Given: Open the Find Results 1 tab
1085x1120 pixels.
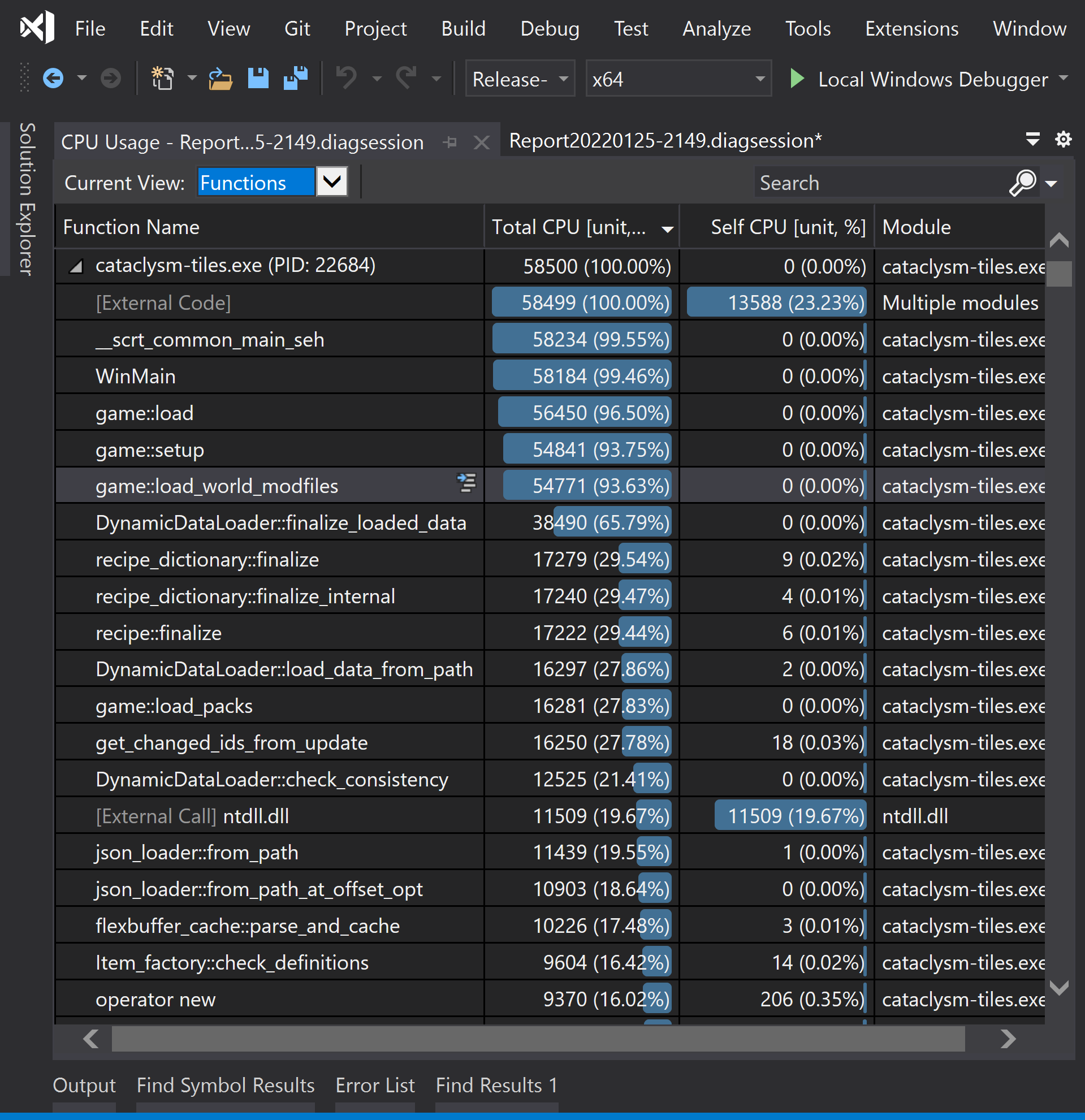Looking at the screenshot, I should [496, 1085].
